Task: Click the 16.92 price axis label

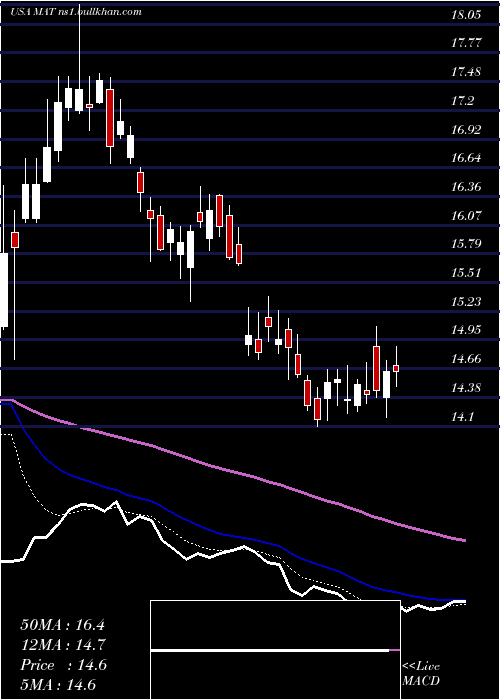Action: click(466, 129)
